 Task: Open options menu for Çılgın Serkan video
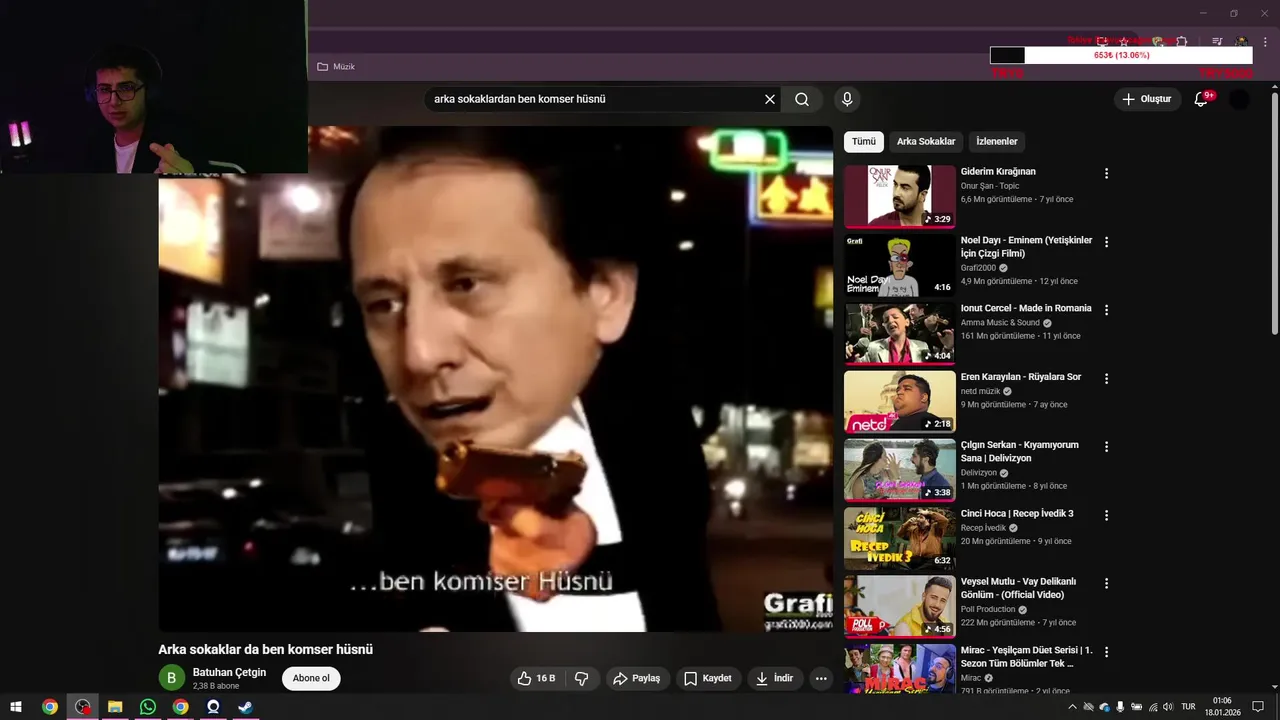click(x=1106, y=446)
